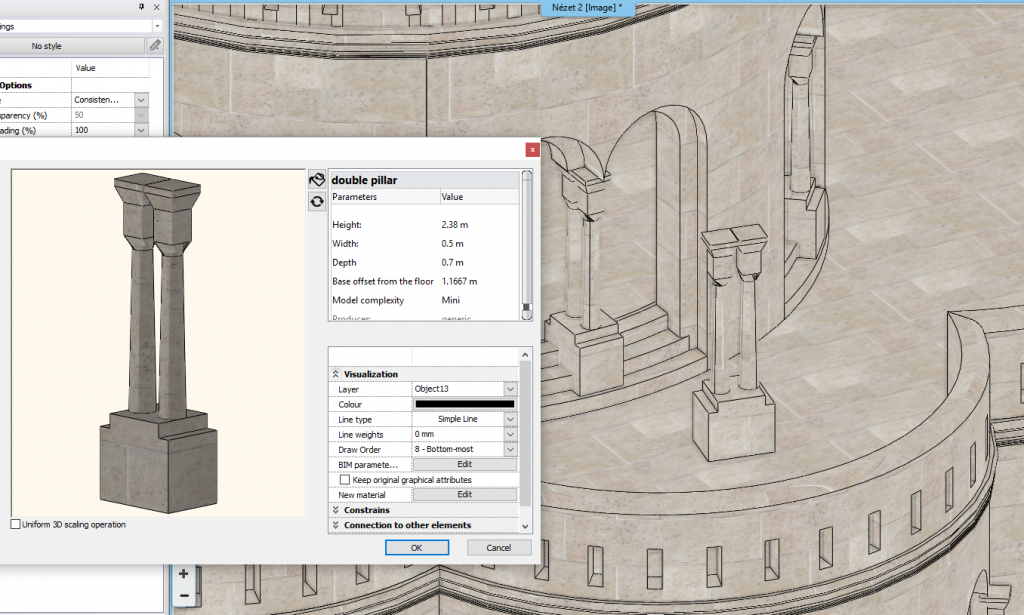The height and width of the screenshot is (615, 1024).
Task: Check Keep original graphical attributes
Action: pos(345,480)
